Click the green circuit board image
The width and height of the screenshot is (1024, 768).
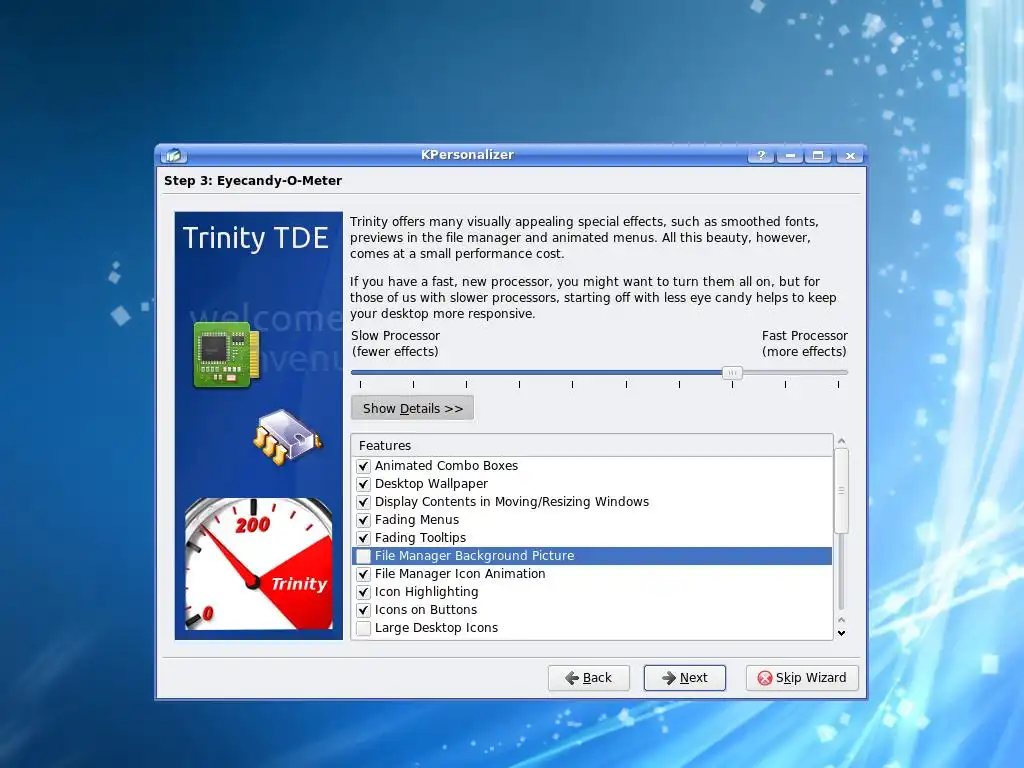227,355
